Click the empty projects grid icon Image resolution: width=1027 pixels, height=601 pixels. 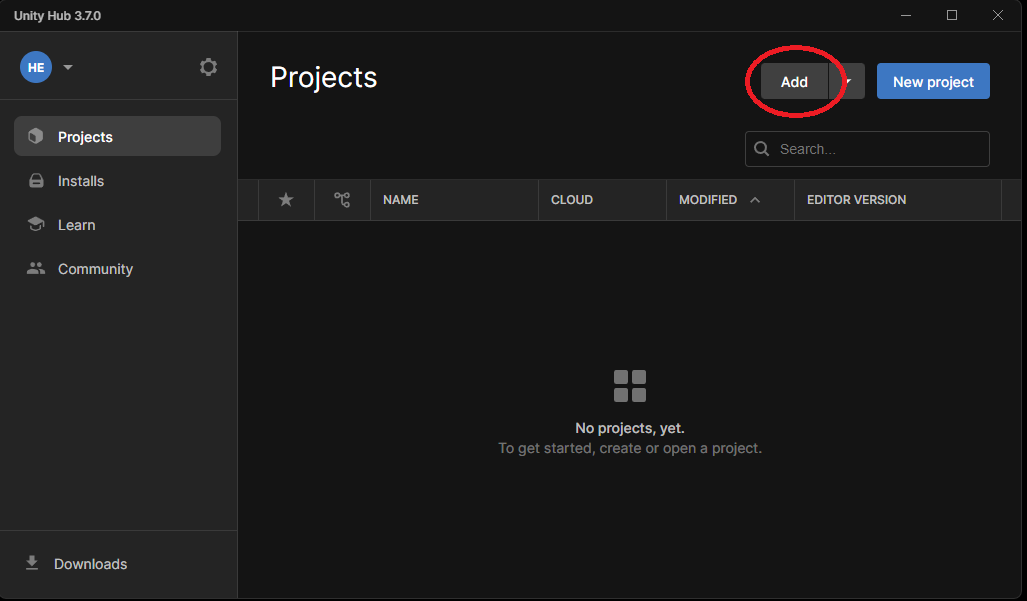pyautogui.click(x=630, y=386)
